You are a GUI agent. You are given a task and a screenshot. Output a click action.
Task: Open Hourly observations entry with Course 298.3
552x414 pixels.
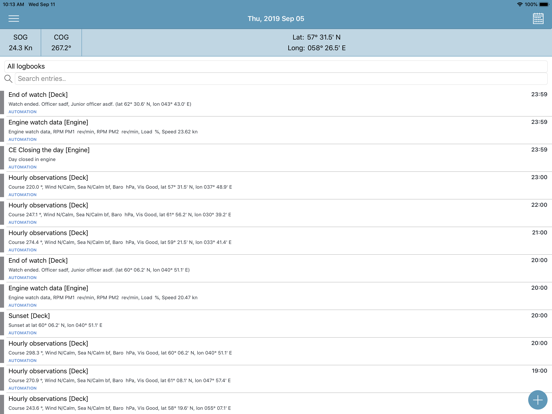coord(276,351)
